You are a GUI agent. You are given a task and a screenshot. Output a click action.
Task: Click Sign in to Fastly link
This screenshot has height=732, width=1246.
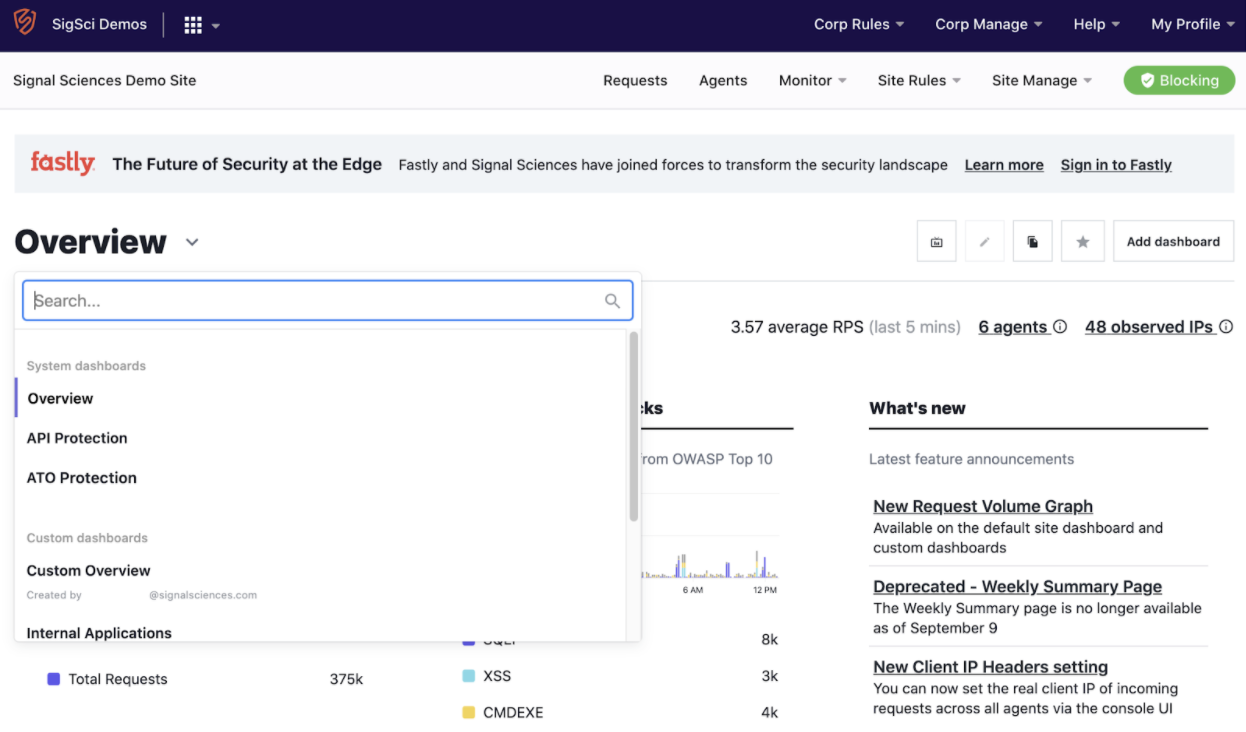pyautogui.click(x=1116, y=165)
